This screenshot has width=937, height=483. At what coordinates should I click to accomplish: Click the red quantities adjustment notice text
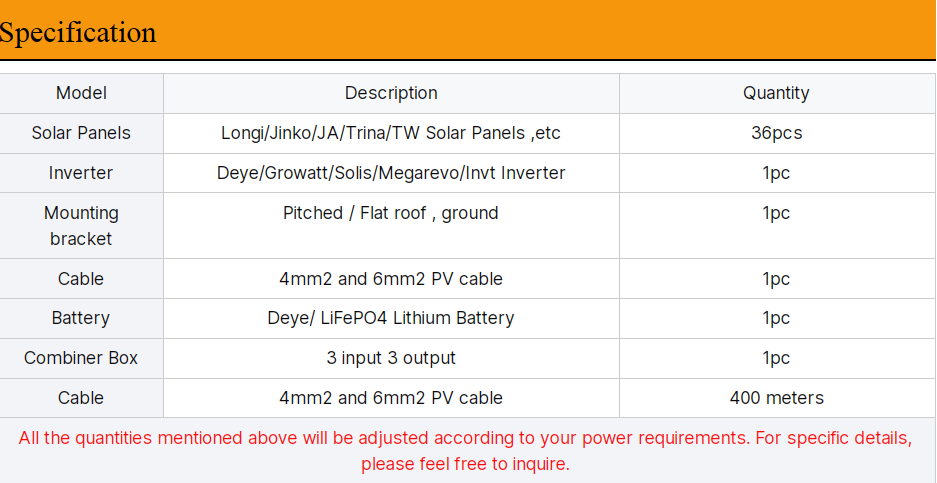tap(465, 451)
